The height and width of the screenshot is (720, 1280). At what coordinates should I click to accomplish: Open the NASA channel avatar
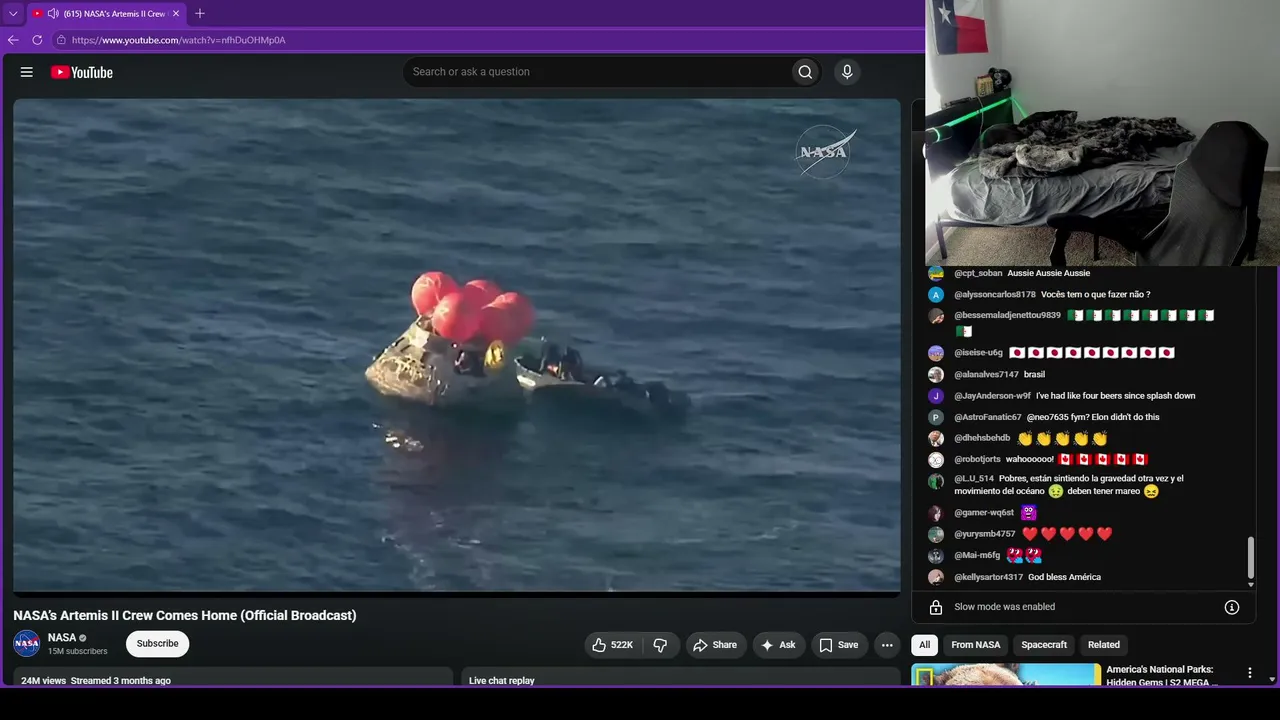point(27,644)
